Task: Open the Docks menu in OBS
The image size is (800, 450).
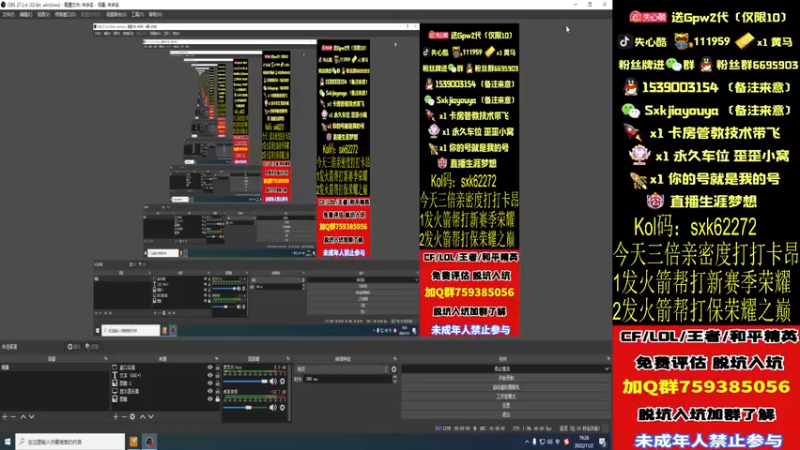Action: point(65,14)
